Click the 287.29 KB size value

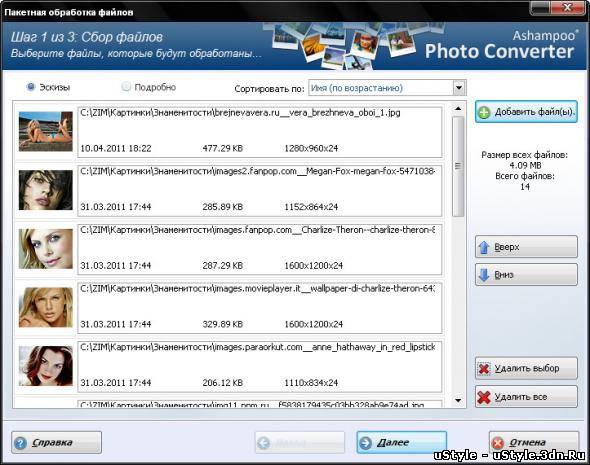click(222, 266)
